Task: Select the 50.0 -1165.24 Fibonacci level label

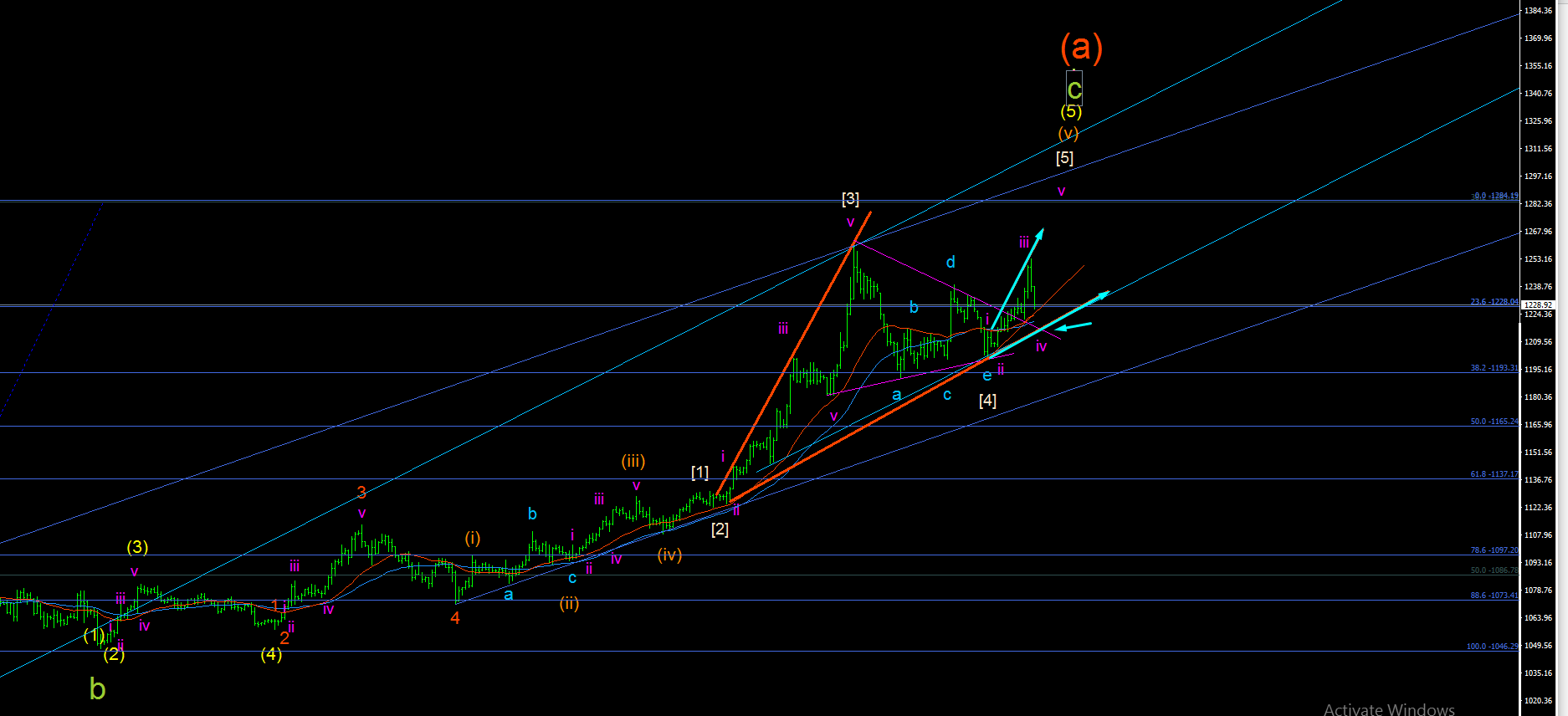Action: [1494, 422]
